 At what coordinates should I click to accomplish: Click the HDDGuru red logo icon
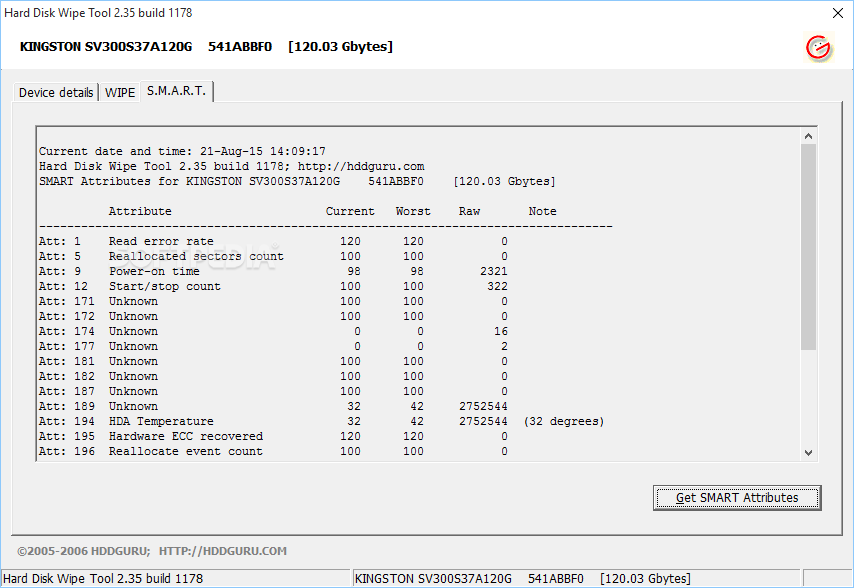819,48
